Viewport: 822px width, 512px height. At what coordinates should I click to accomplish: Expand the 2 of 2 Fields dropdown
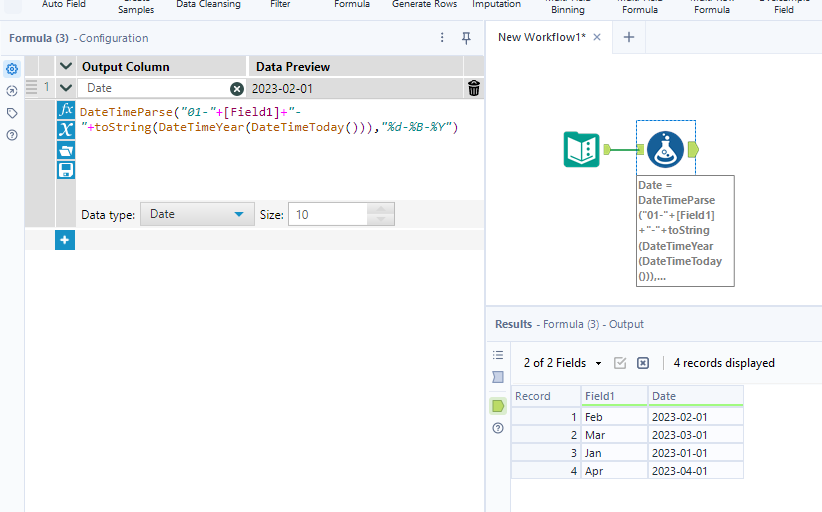point(563,363)
